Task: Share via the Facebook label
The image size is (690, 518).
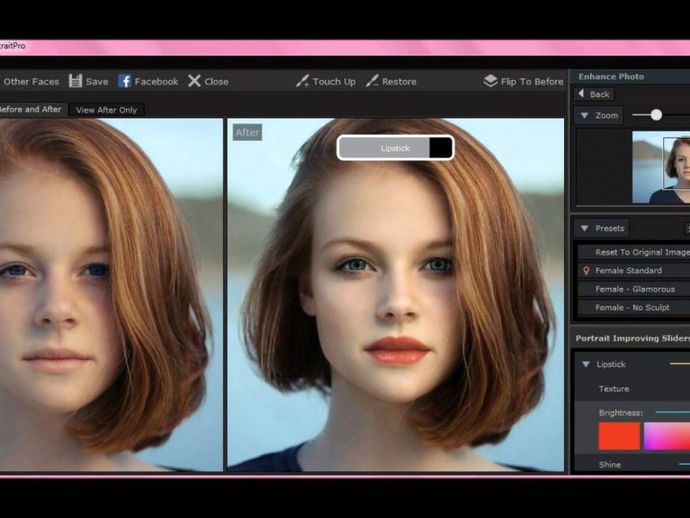Action: (156, 81)
